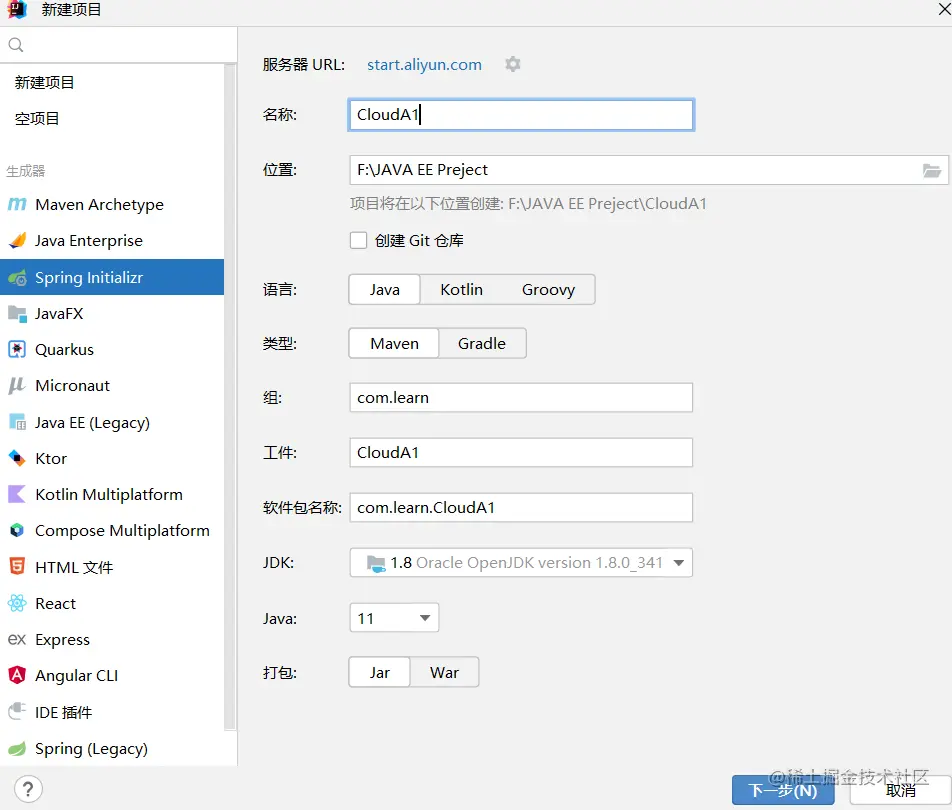Click the IDE plugin icon
This screenshot has height=810, width=952.
[17, 712]
